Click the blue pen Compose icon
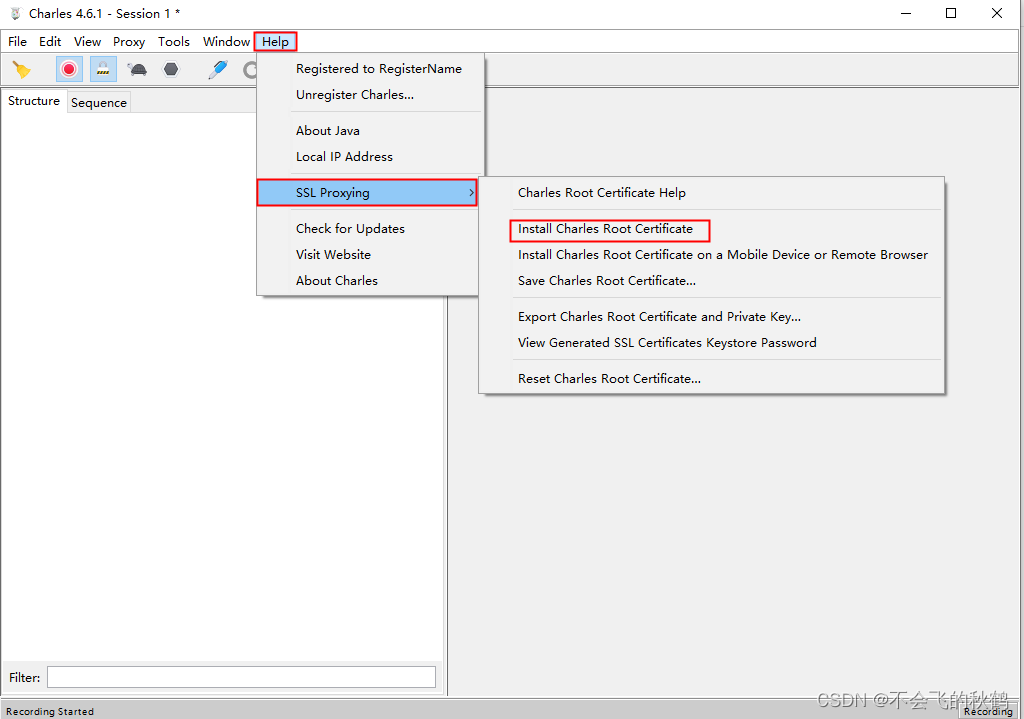Screen dimensions: 1024x719 (217, 69)
